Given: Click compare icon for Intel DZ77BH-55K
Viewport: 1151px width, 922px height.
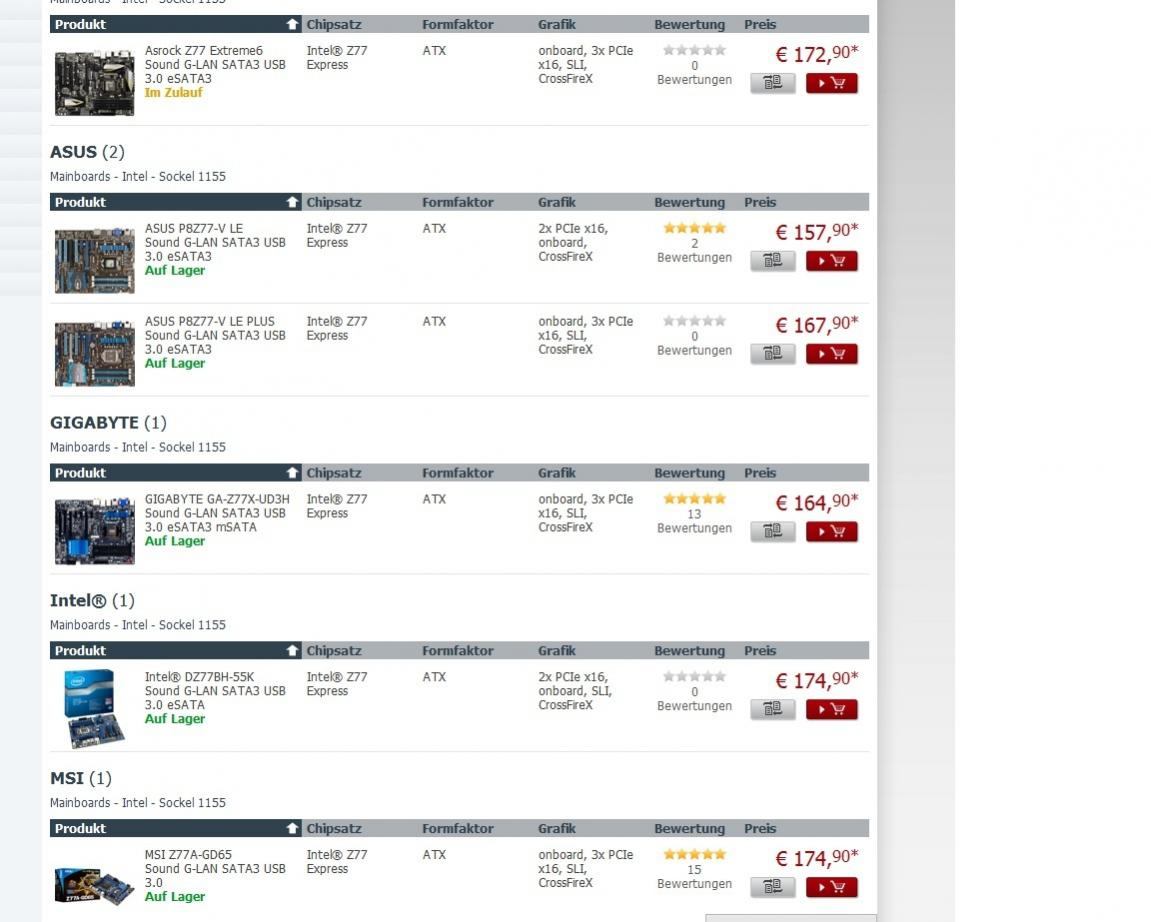Looking at the screenshot, I should pyautogui.click(x=773, y=710).
